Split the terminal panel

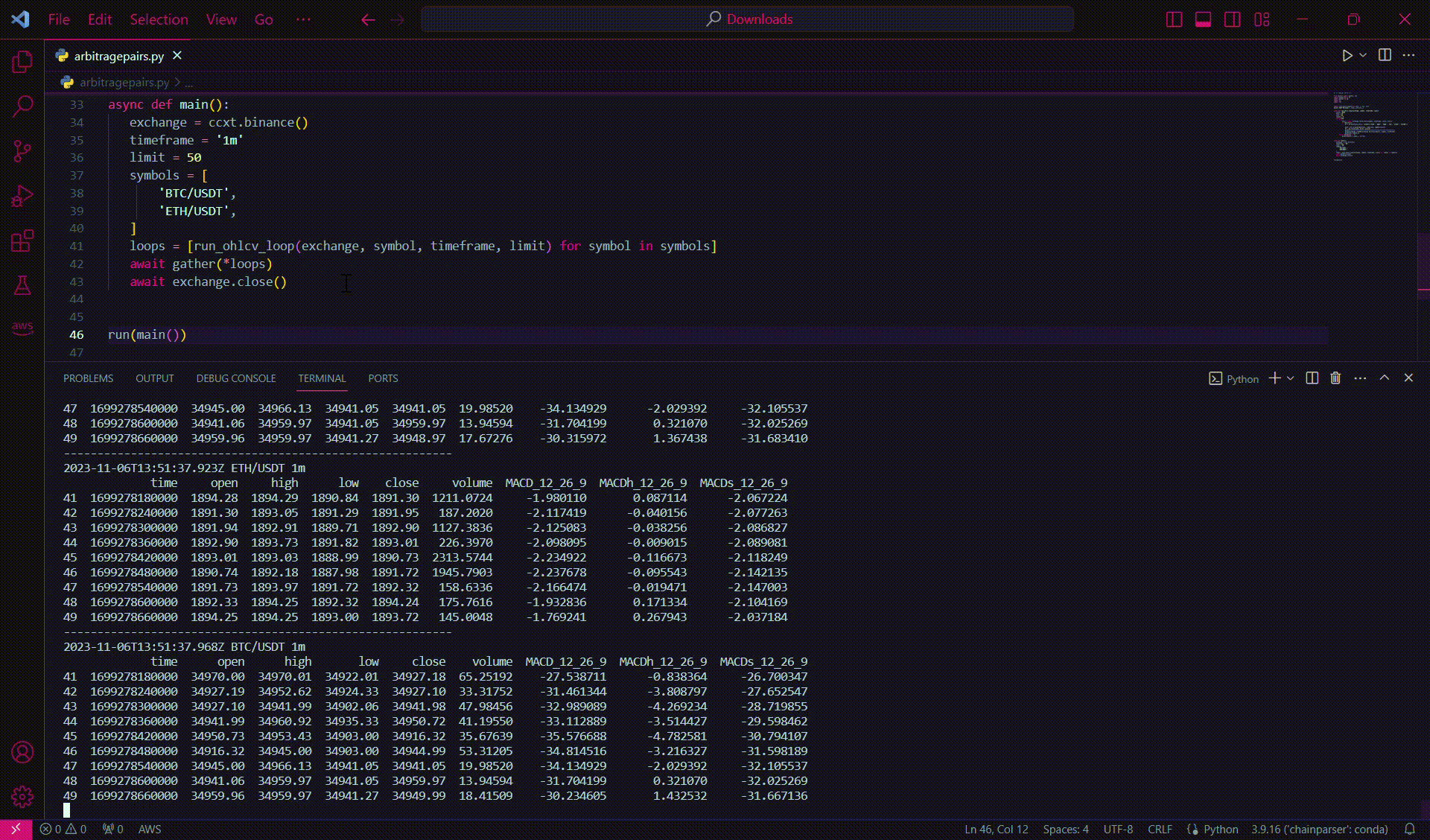point(1312,378)
